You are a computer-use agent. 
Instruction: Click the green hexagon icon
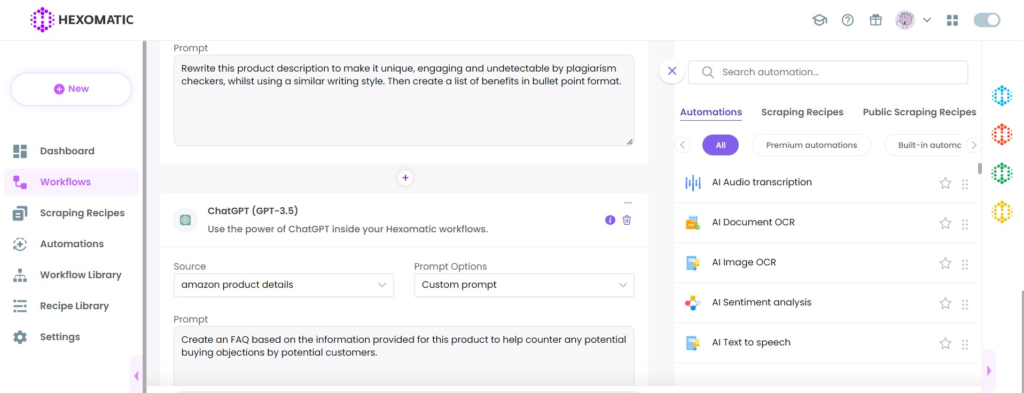pos(1001,173)
